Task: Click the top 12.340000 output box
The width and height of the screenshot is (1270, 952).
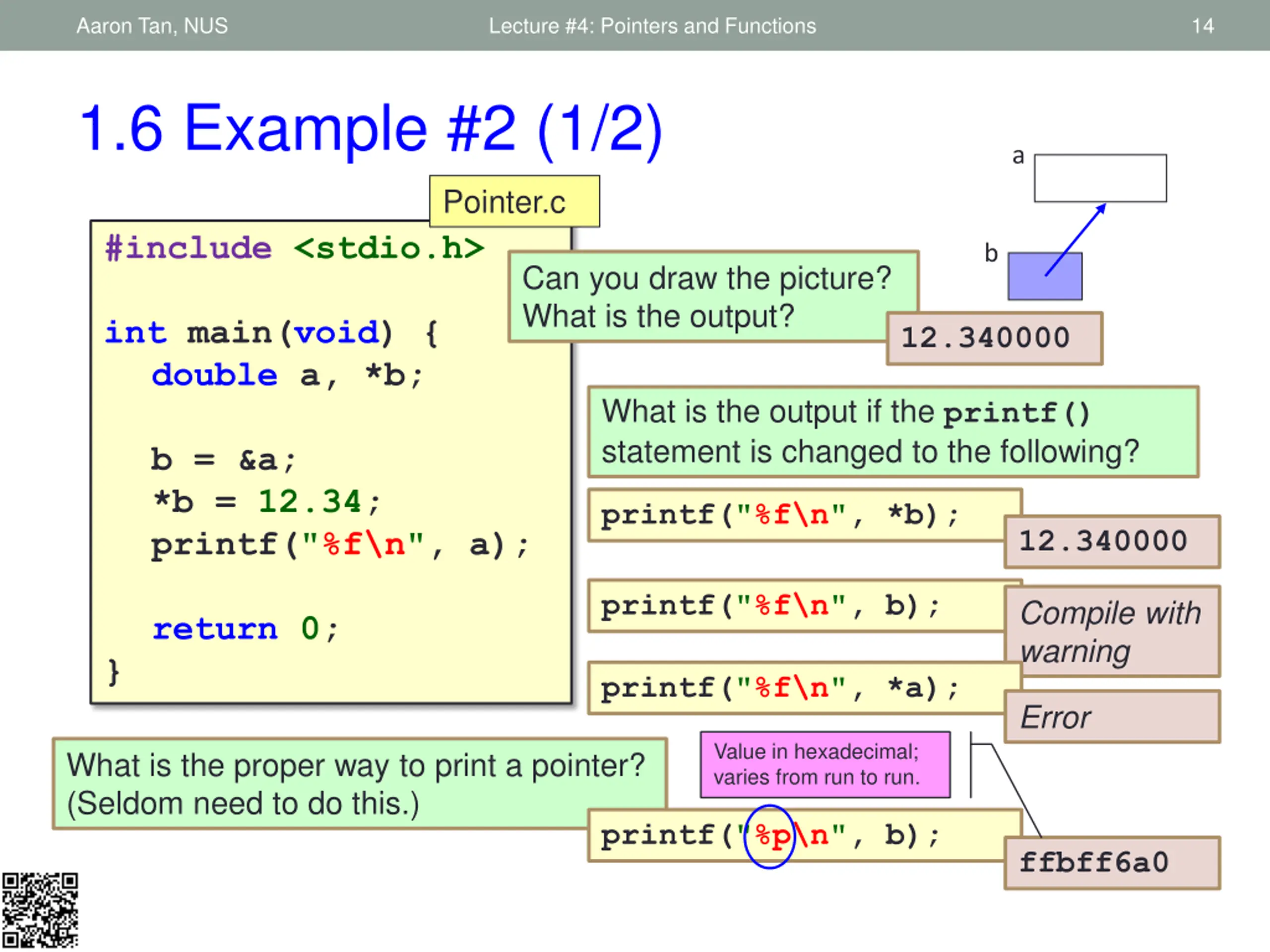Action: pyautogui.click(x=993, y=338)
